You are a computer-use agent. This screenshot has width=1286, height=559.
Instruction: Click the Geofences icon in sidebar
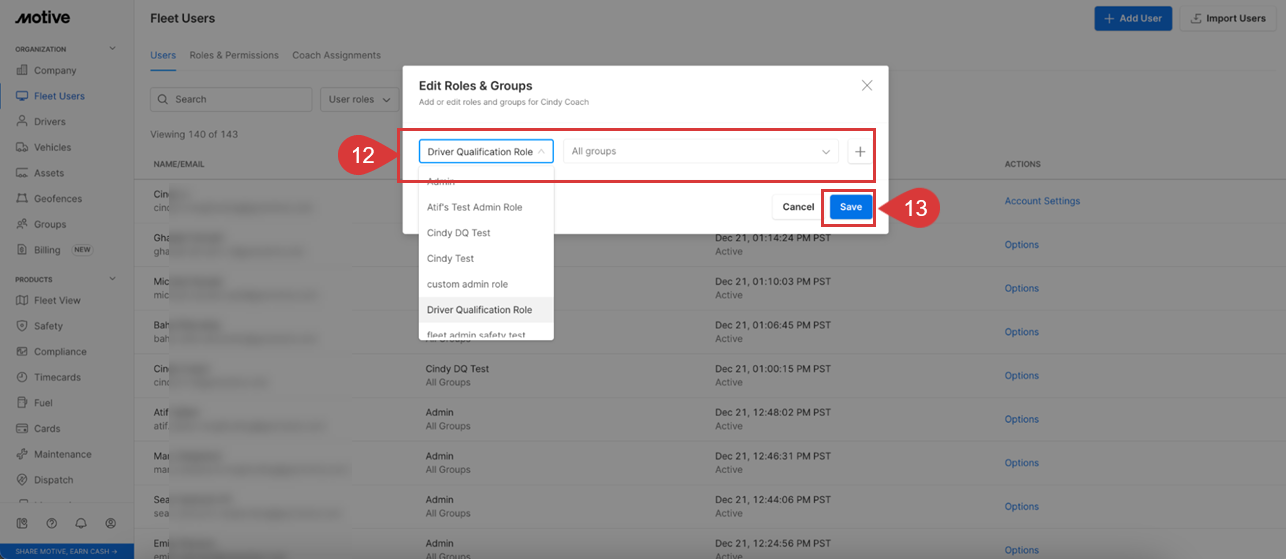pyautogui.click(x=23, y=199)
